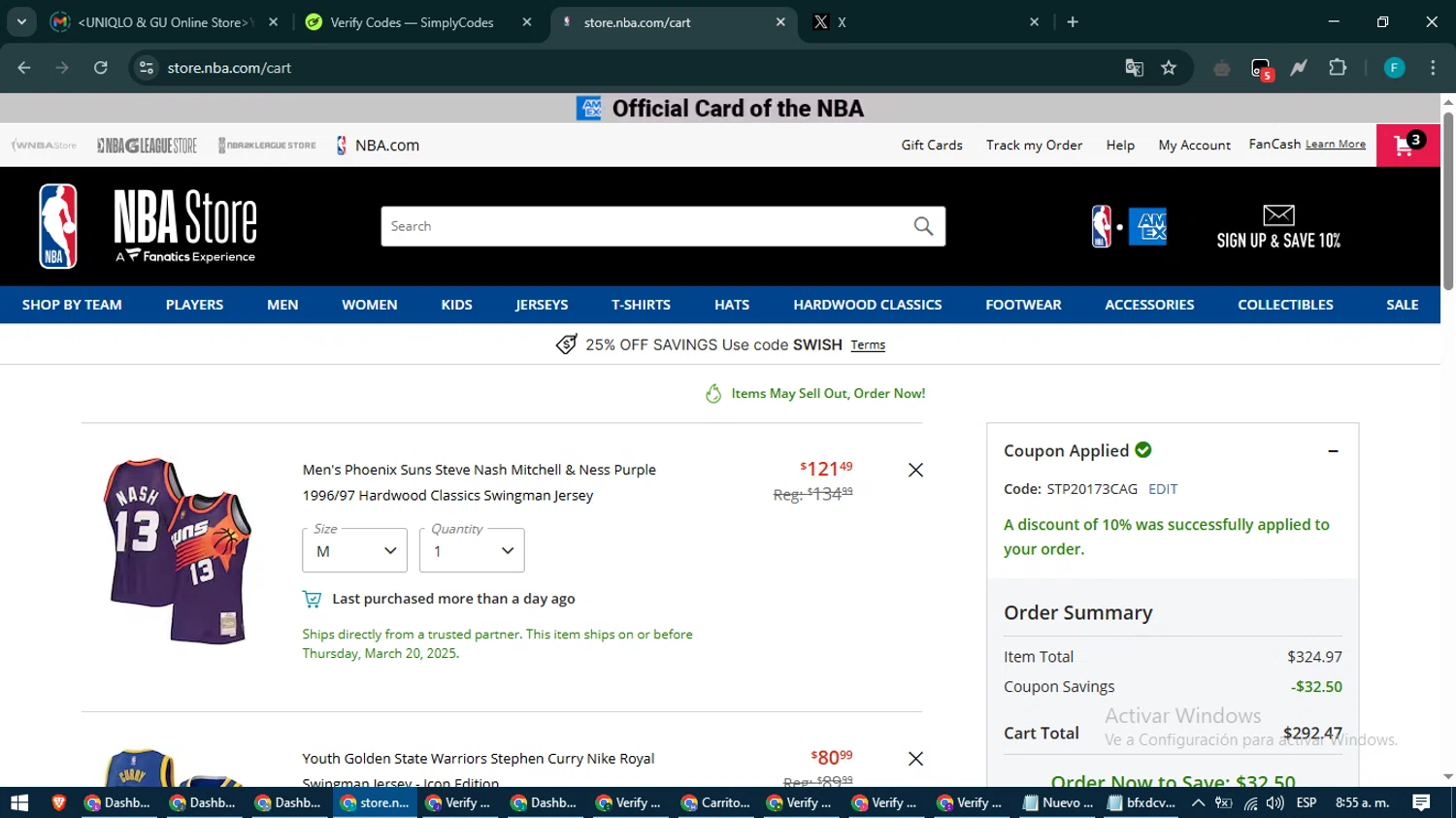Open the Steve Nash jersey product title

click(x=480, y=482)
